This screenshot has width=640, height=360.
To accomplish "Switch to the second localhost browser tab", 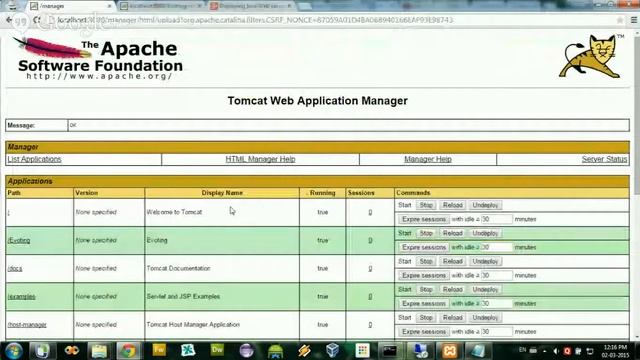I will [x=161, y=6].
